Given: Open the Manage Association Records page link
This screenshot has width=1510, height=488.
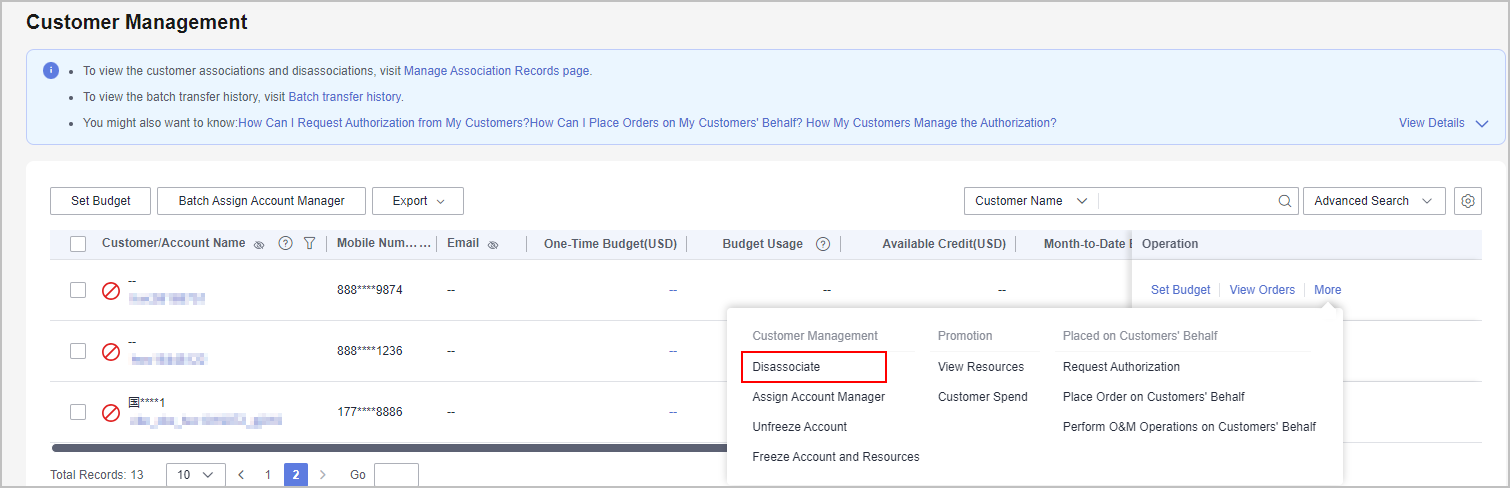Looking at the screenshot, I should point(496,71).
